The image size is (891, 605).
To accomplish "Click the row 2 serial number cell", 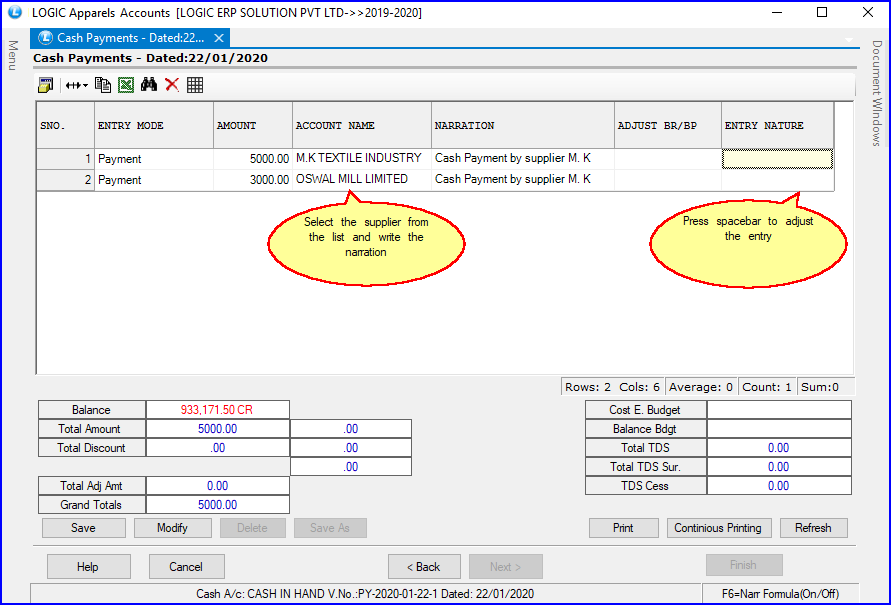I will (65, 180).
